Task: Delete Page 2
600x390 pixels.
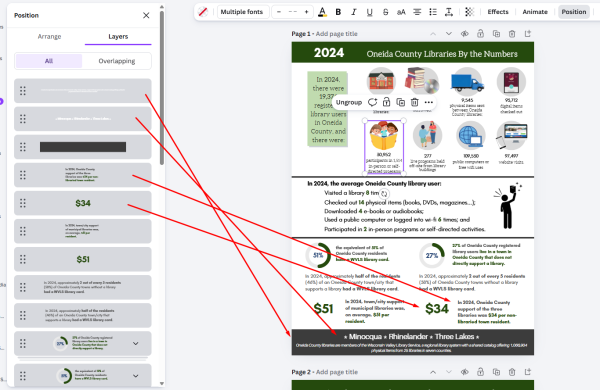Action: pyautogui.click(x=512, y=372)
